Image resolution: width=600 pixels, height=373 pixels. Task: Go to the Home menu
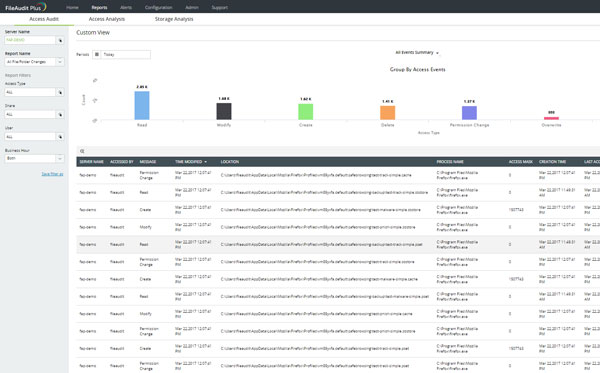(x=72, y=7)
